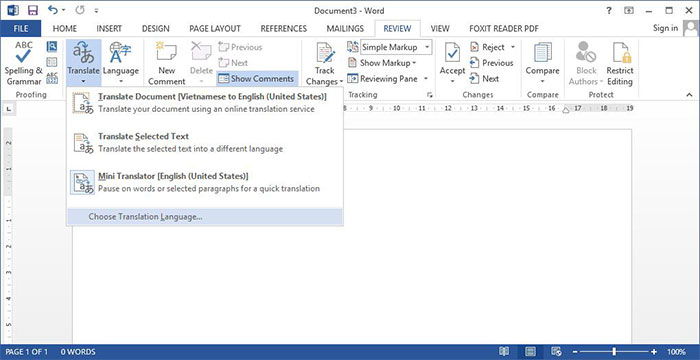Image resolution: width=700 pixels, height=360 pixels.
Task: Click the Thesaurus icon in Proofing
Action: 52,62
